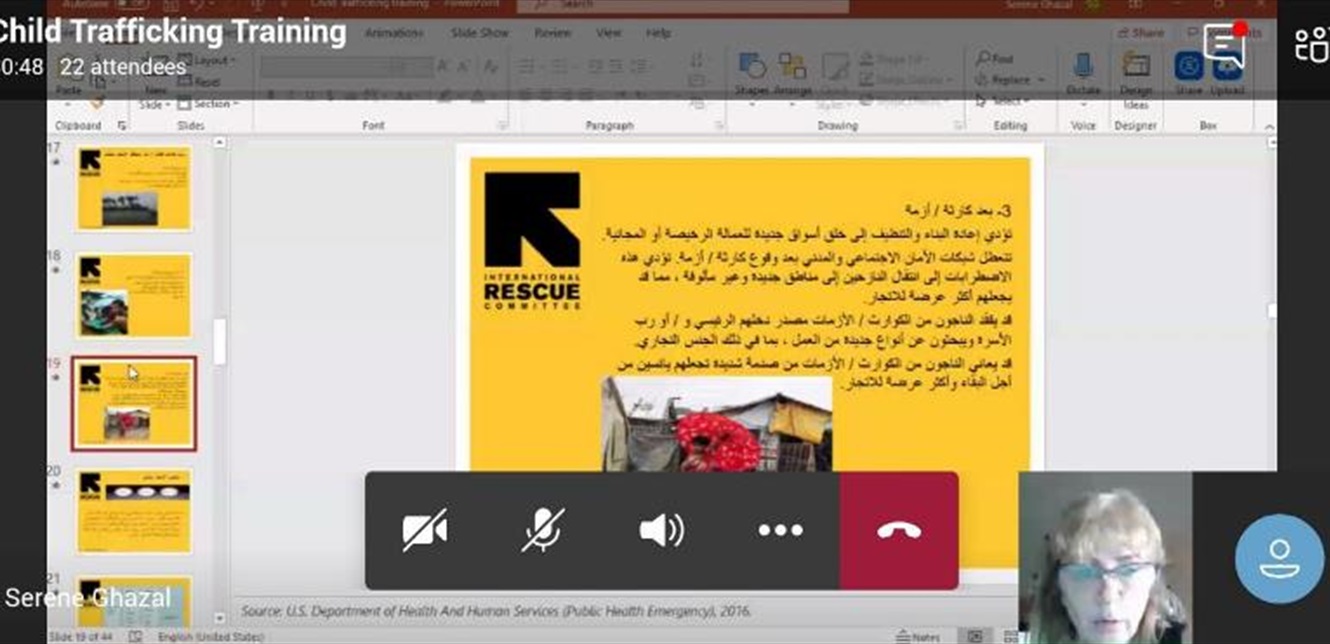Select slide 19 thumbnail

pyautogui.click(x=134, y=403)
